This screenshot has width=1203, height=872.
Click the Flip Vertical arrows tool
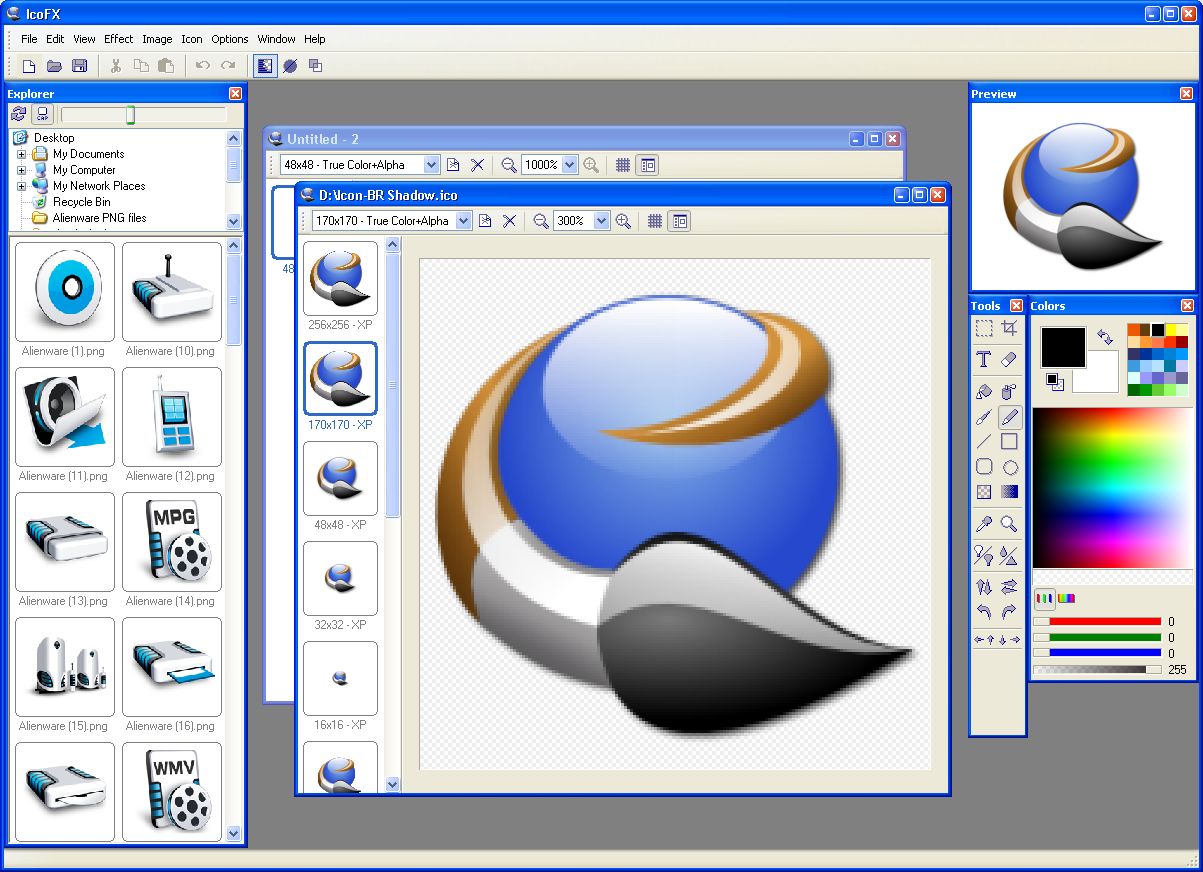984,587
